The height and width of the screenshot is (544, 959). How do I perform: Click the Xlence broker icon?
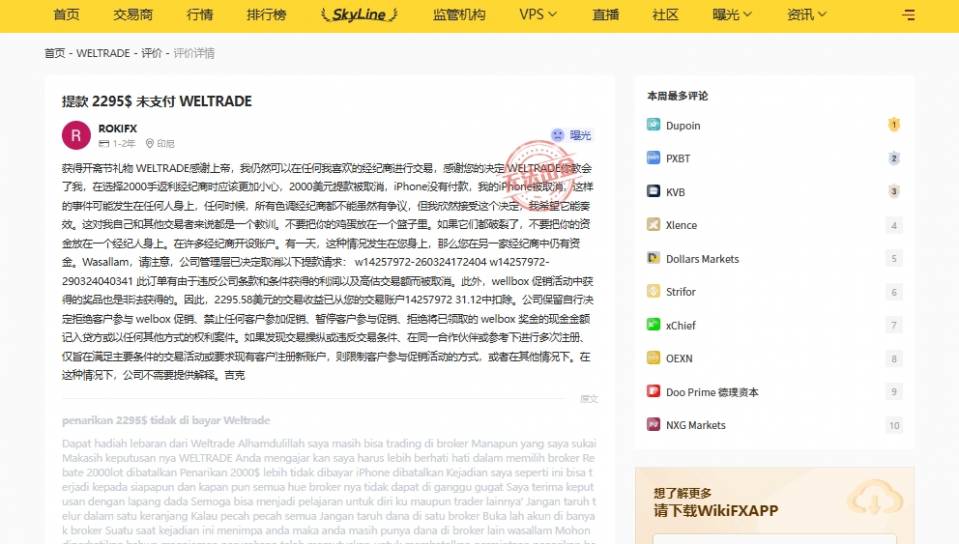point(653,225)
